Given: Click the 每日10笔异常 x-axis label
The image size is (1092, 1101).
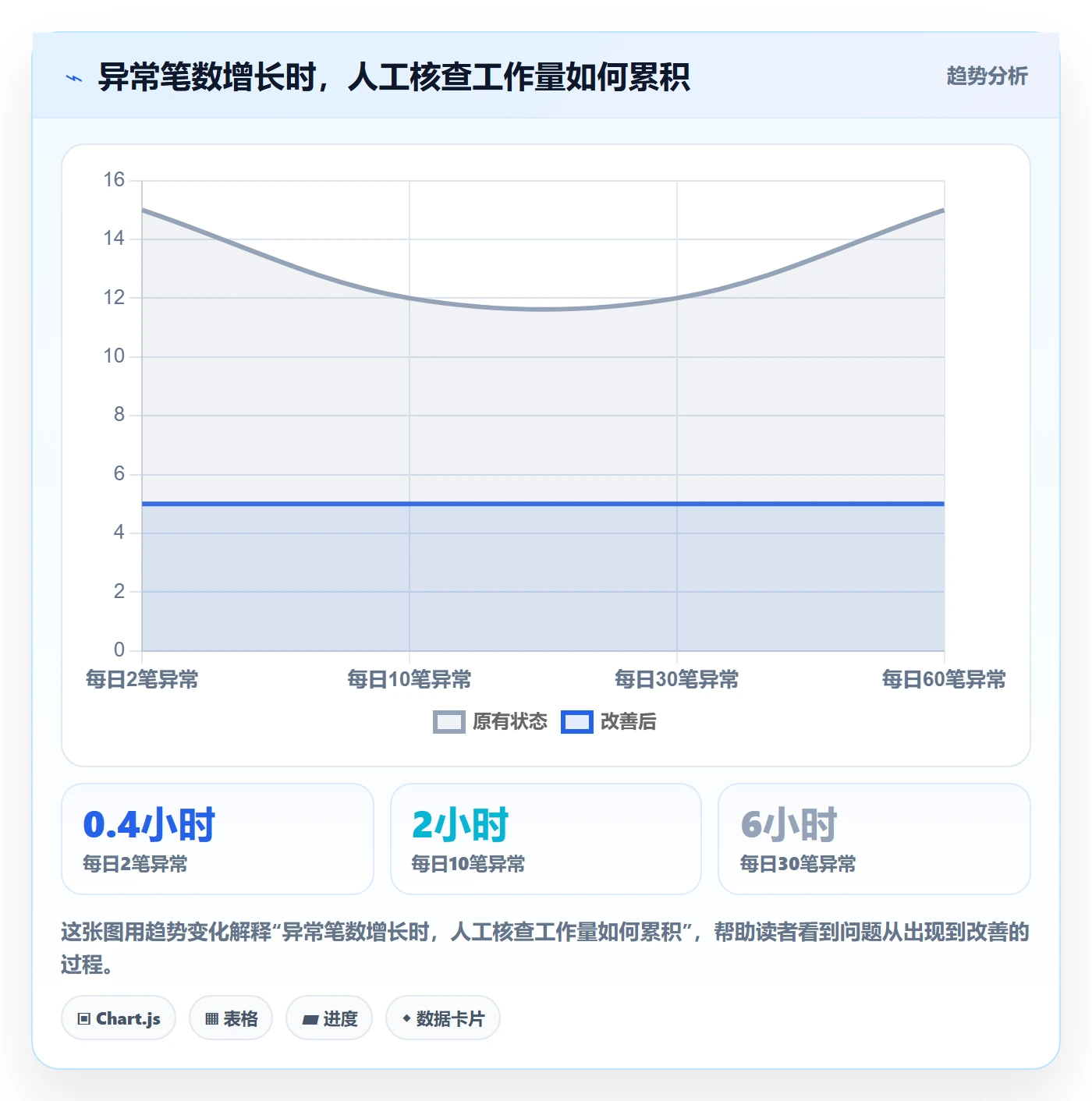Looking at the screenshot, I should point(409,679).
